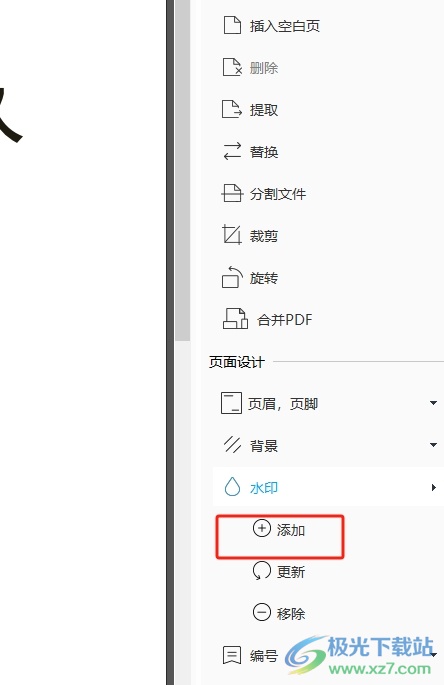
Task: Collapse the Watermark (水印) submenu arrow
Action: (x=433, y=487)
